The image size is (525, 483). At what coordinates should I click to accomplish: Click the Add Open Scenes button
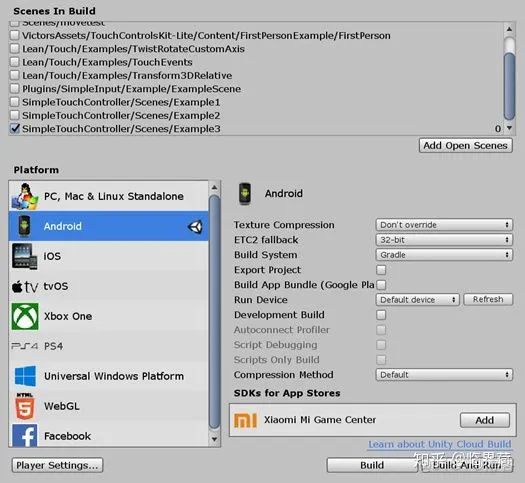pyautogui.click(x=465, y=146)
